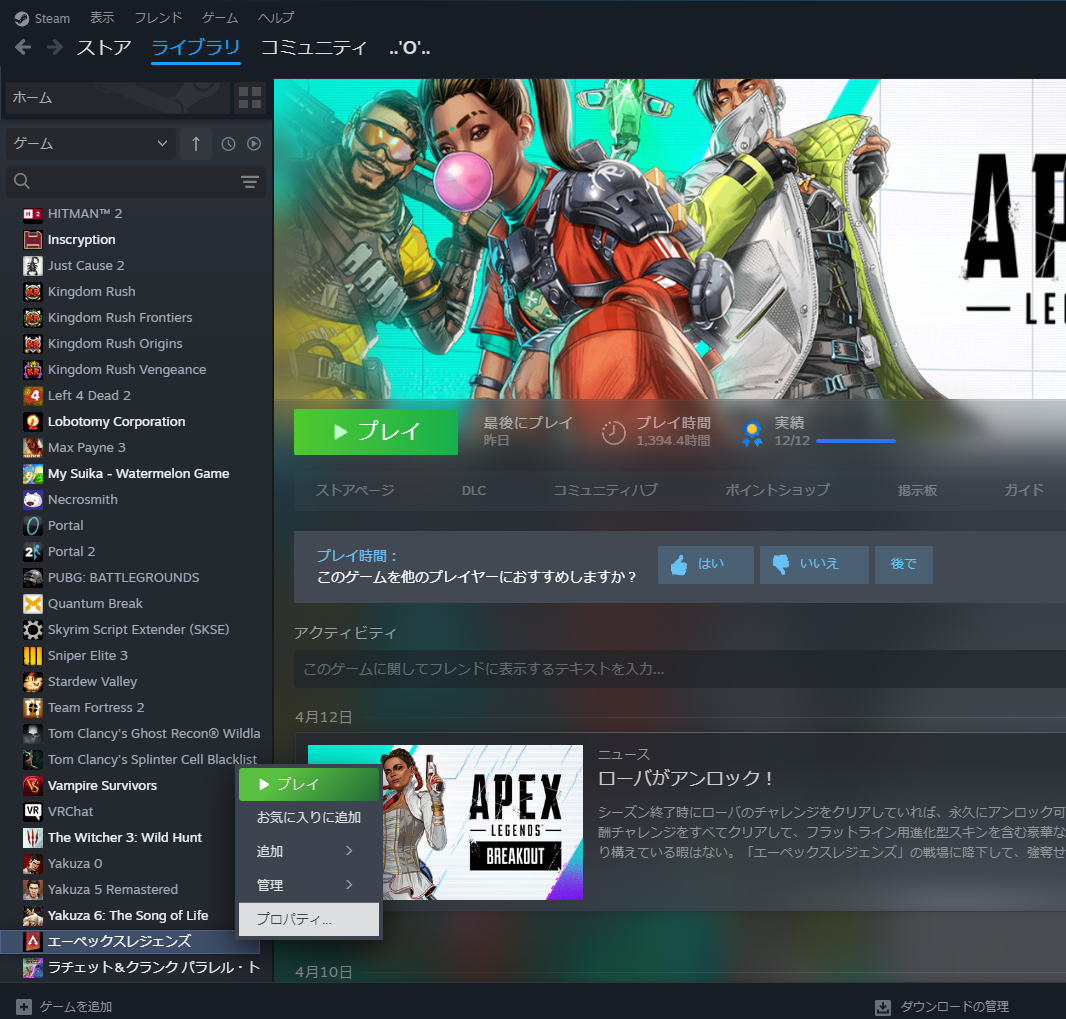
Task: Select the Sniper Elite 3 icon
Action: [33, 656]
